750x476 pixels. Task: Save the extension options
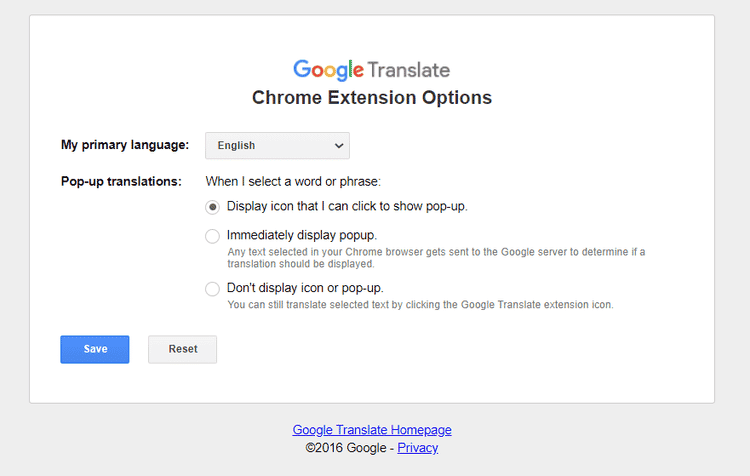(x=95, y=349)
